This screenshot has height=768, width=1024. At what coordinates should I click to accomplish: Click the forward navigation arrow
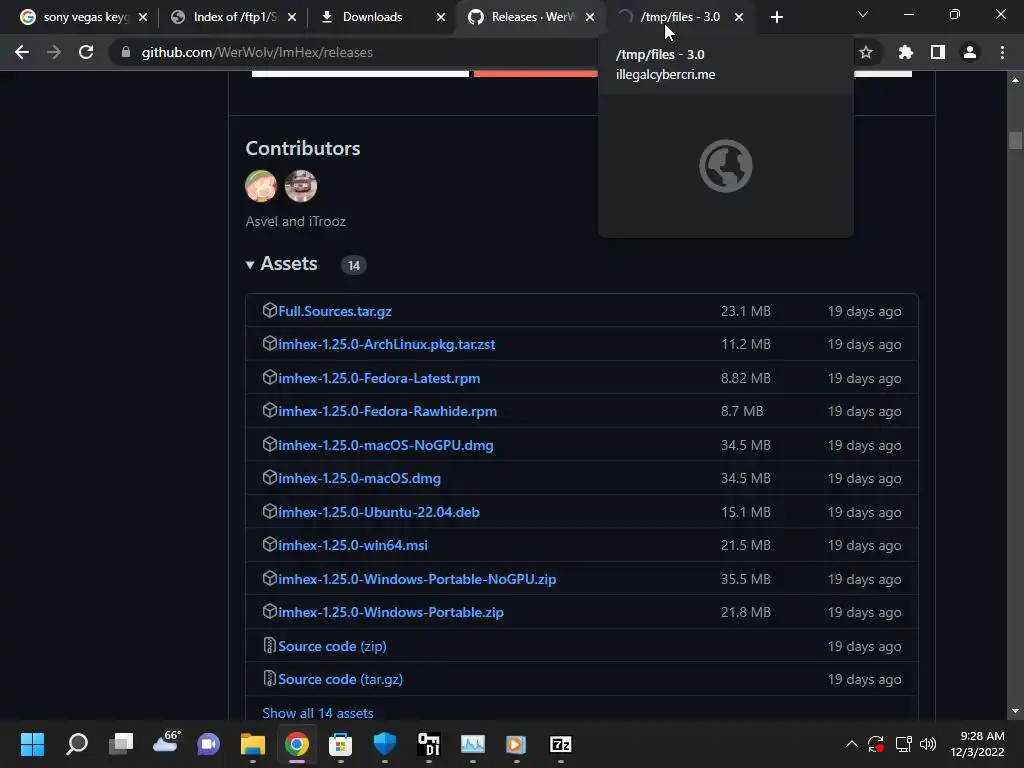[x=54, y=52]
